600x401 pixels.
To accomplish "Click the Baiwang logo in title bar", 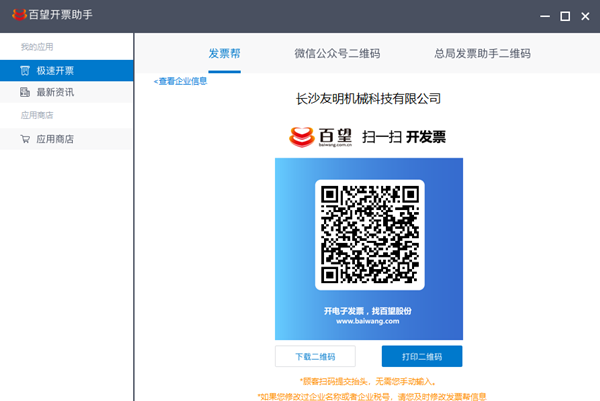I will pyautogui.click(x=19, y=15).
